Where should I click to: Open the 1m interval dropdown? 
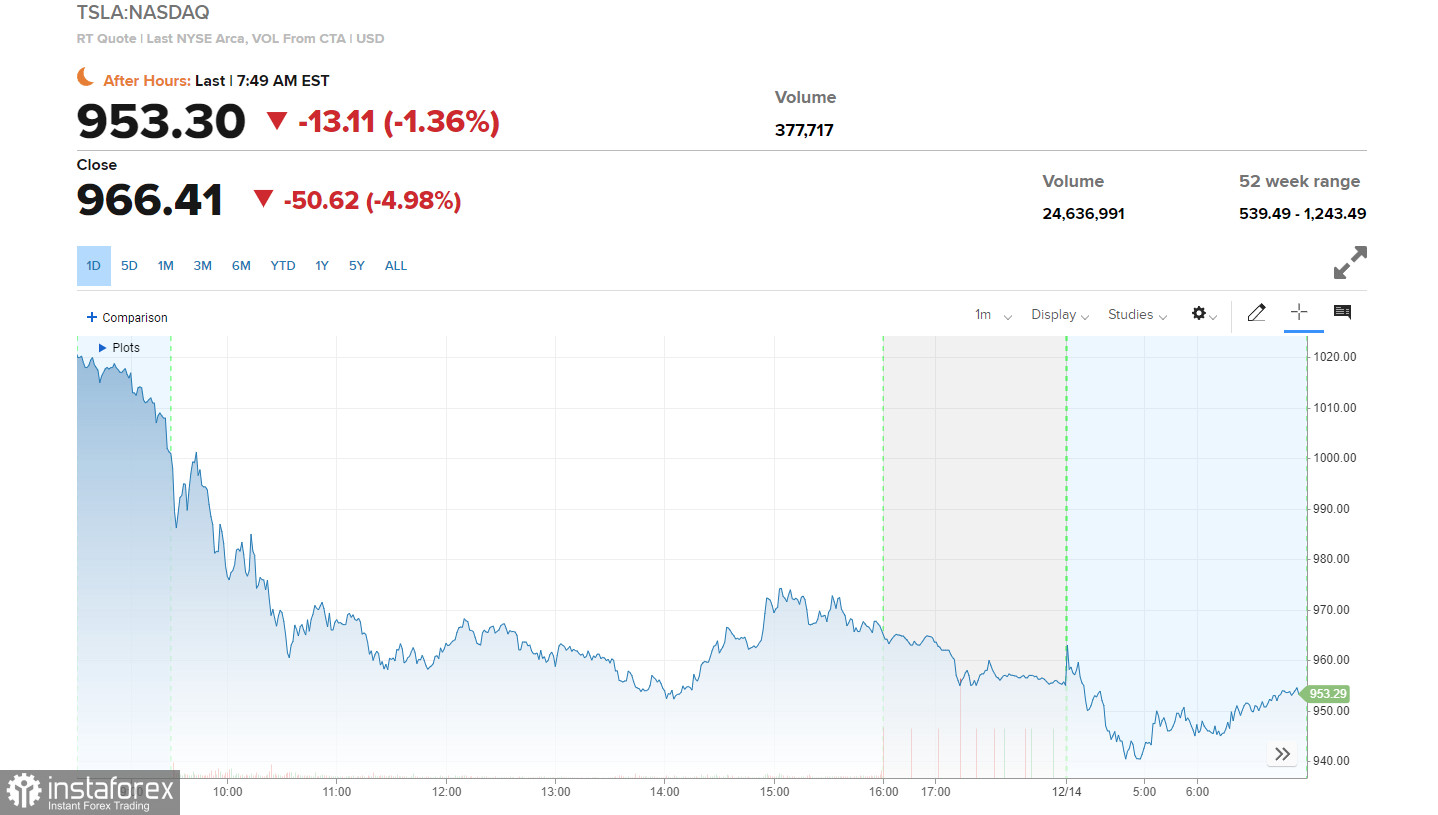[x=993, y=315]
